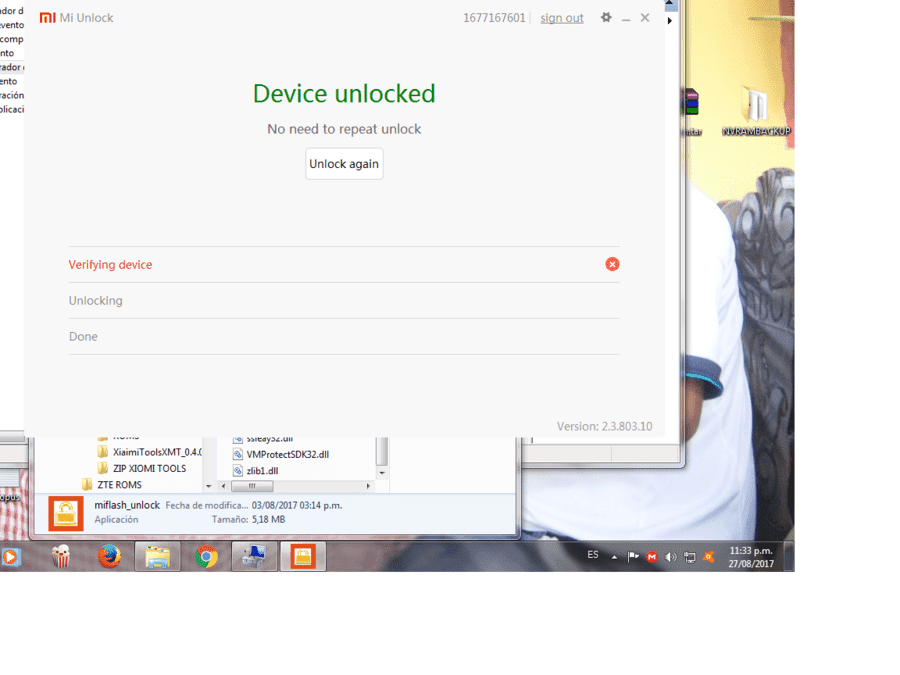Click the red error icon beside Verifying device
The height and width of the screenshot is (675, 900).
click(x=612, y=264)
